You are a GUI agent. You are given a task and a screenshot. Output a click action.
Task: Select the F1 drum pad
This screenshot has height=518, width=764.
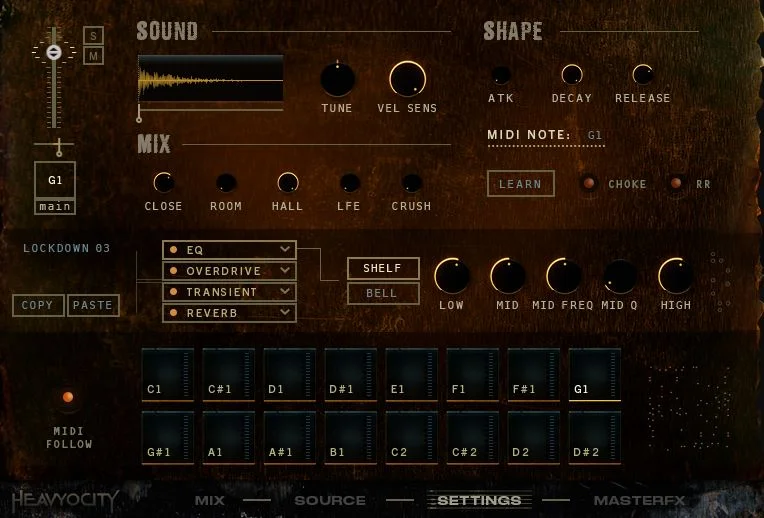pos(473,374)
